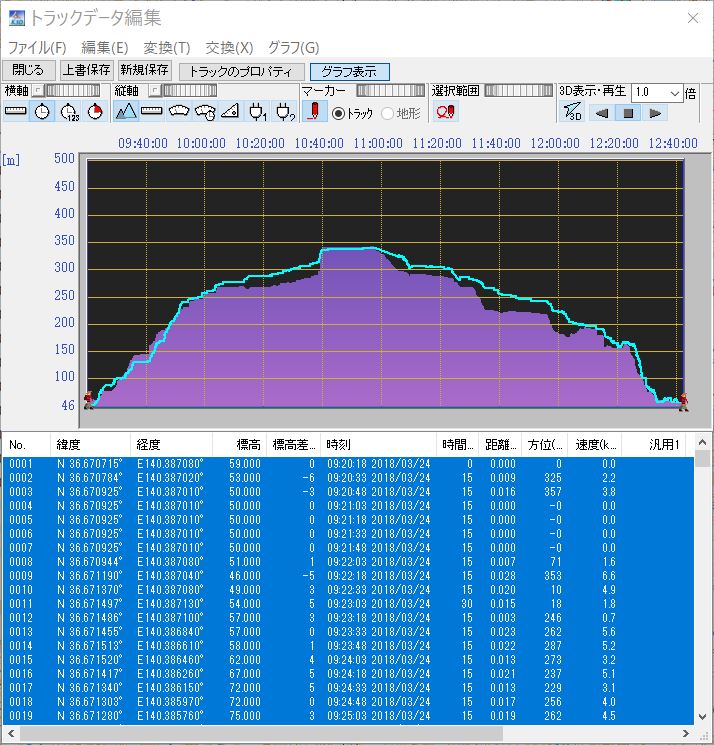Select distance ruler icon for horizontal axis
714x745 pixels.
point(16,112)
